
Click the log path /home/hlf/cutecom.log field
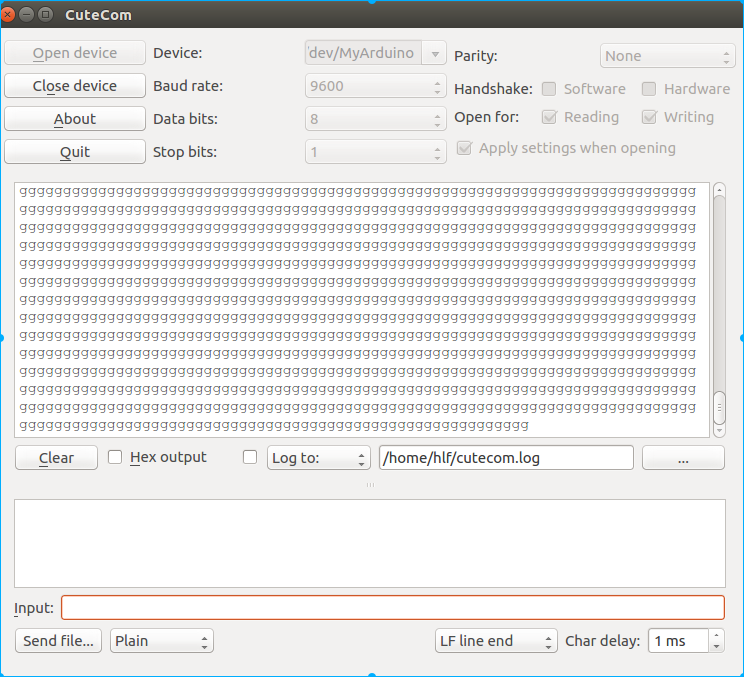tap(506, 458)
